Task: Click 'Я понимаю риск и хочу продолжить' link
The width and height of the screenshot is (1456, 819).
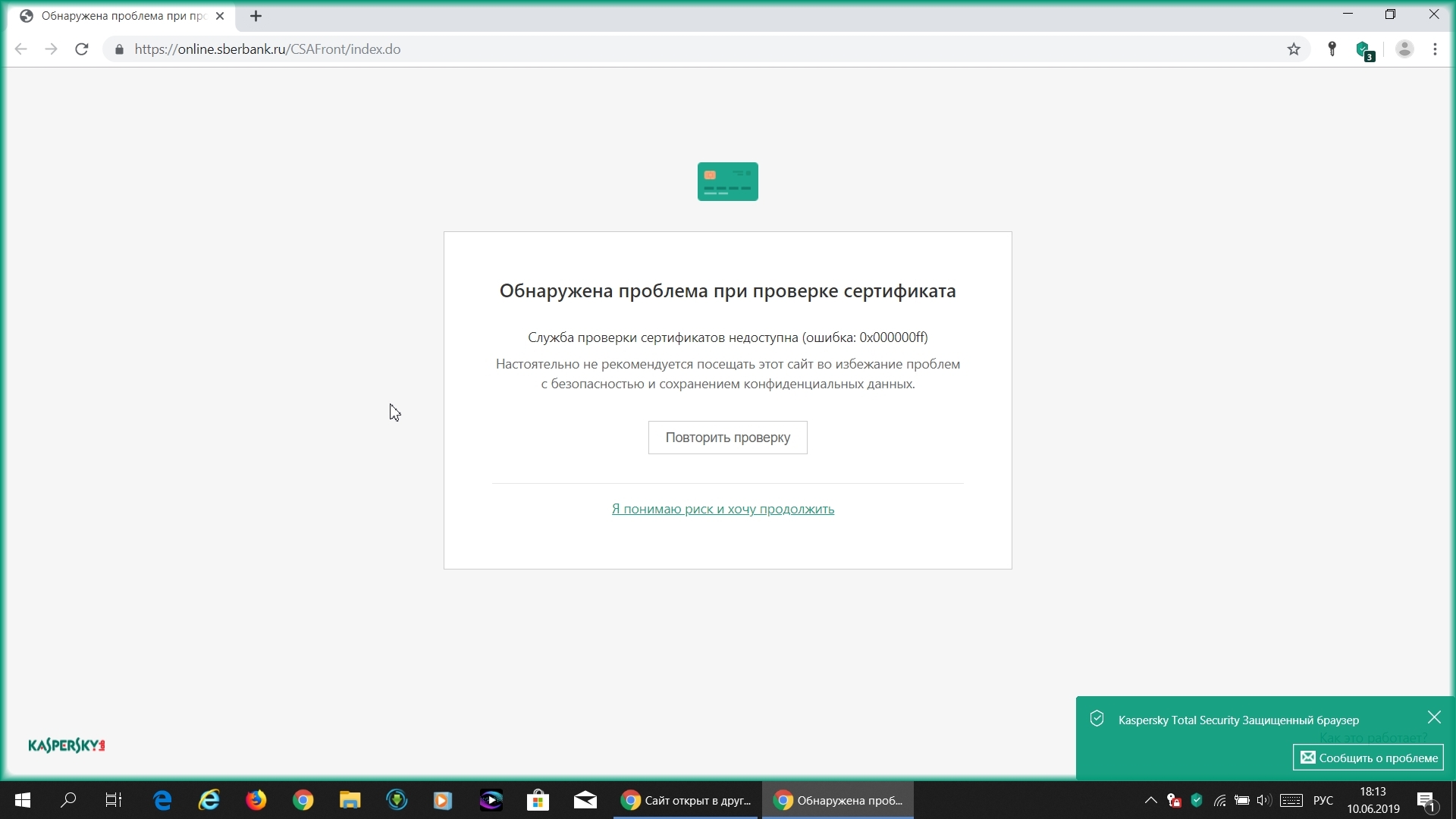Action: [723, 509]
